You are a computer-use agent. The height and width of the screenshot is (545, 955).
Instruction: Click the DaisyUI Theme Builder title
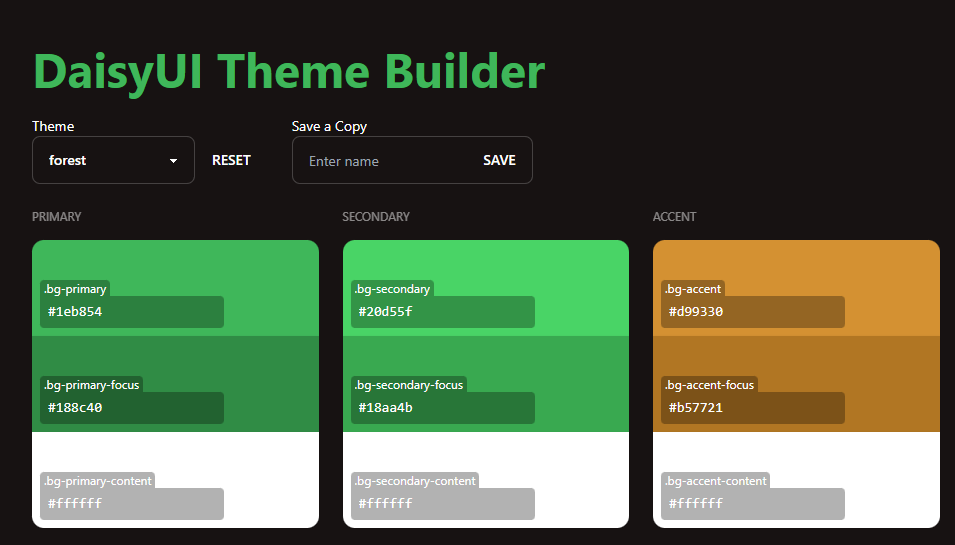point(289,72)
